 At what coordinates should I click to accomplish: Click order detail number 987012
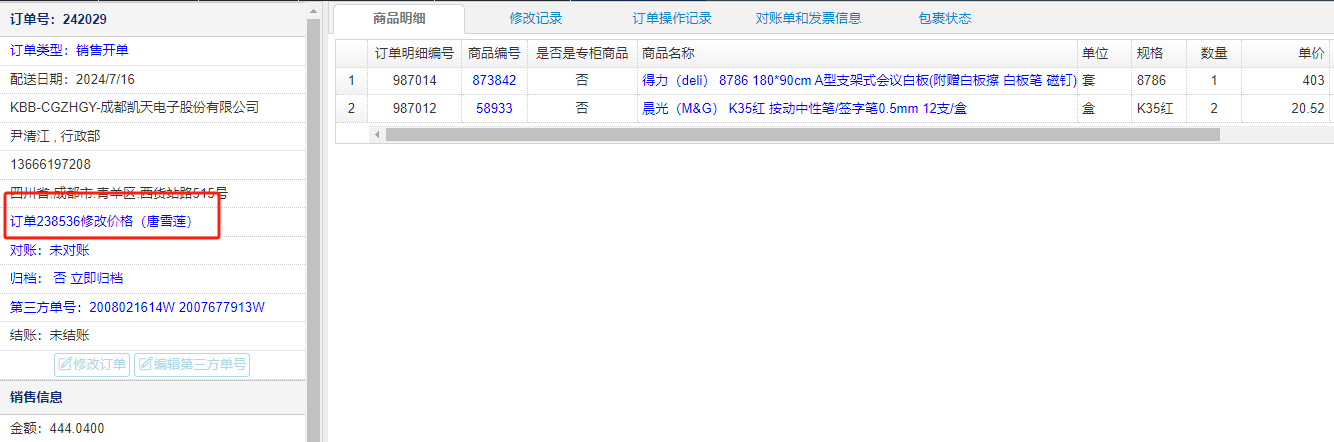(x=414, y=108)
